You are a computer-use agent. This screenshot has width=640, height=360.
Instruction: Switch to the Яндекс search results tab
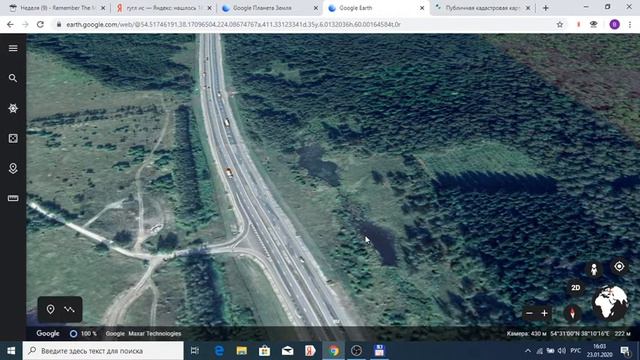click(x=163, y=8)
